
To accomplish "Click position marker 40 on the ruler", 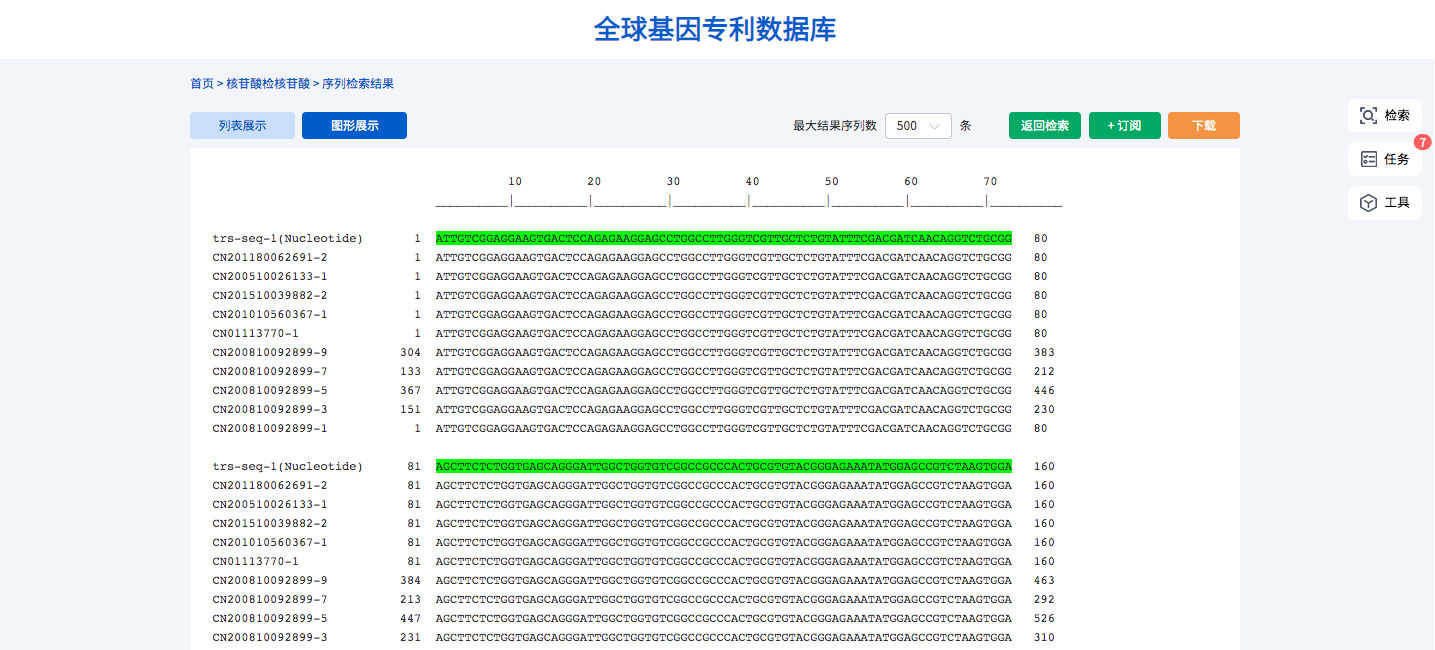I will [752, 182].
